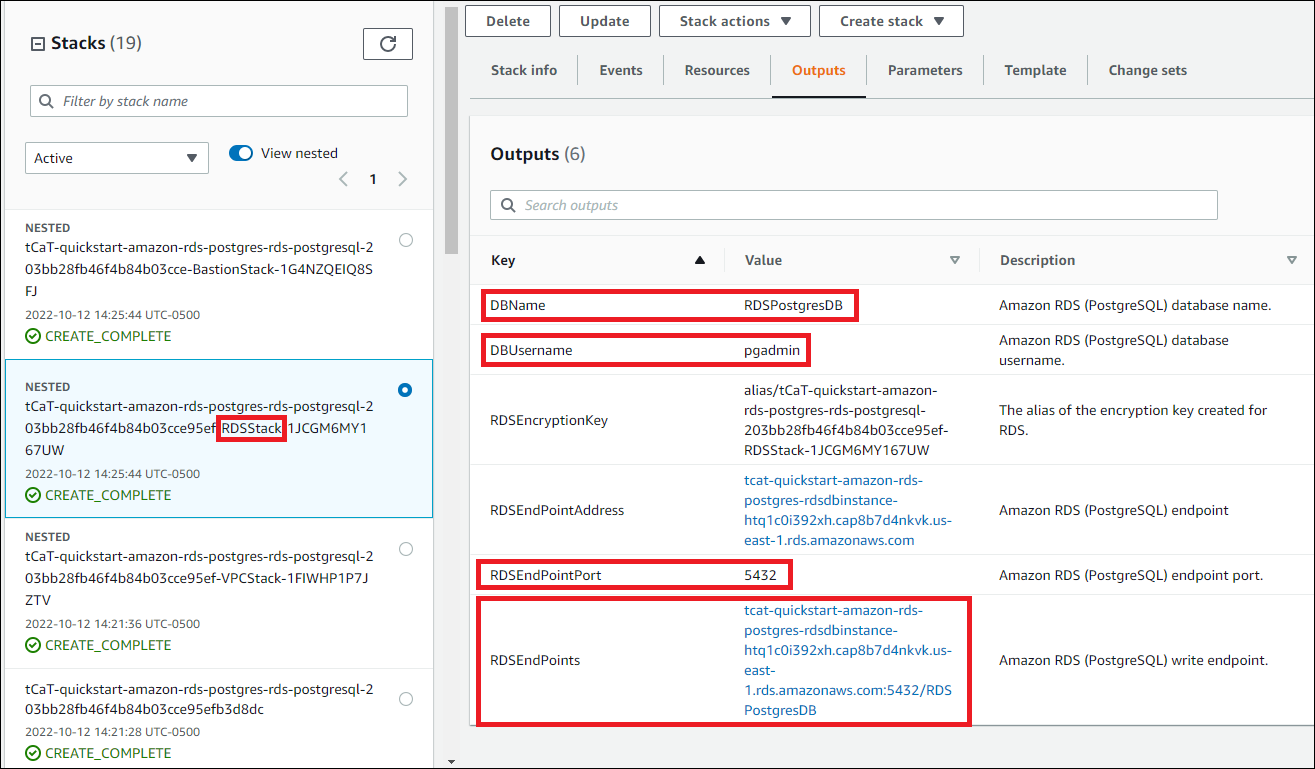Select the BastionStack radio button

pyautogui.click(x=405, y=240)
